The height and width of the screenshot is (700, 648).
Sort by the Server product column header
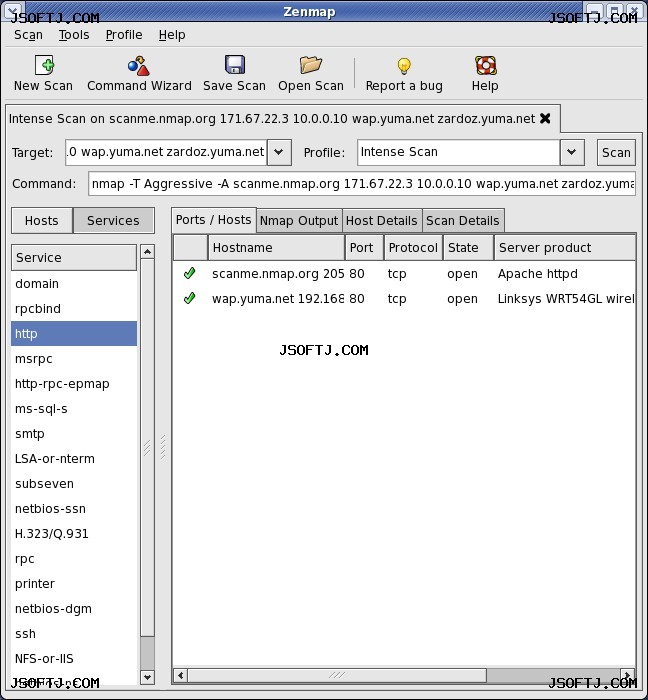[565, 247]
